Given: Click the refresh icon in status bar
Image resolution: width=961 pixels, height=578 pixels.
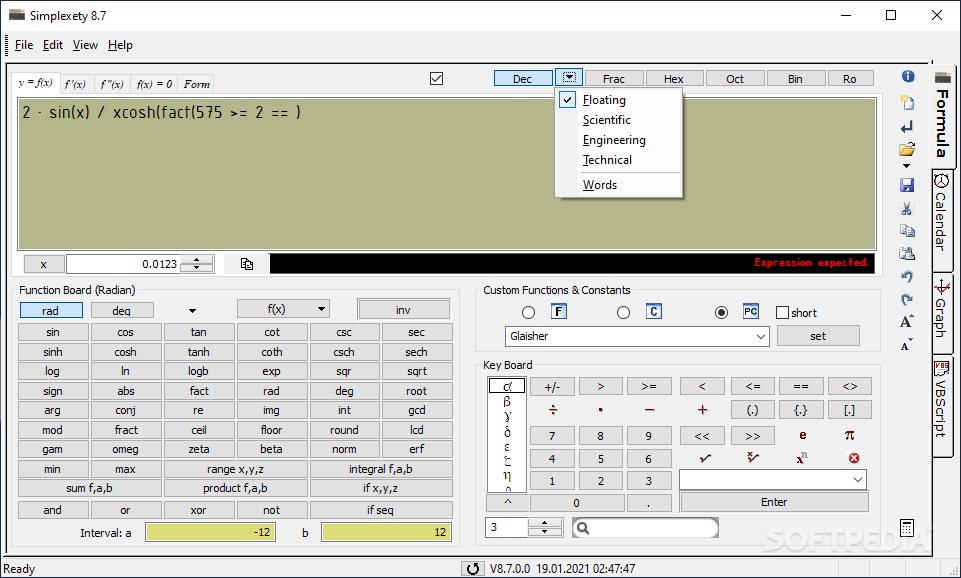Looking at the screenshot, I should tap(473, 569).
